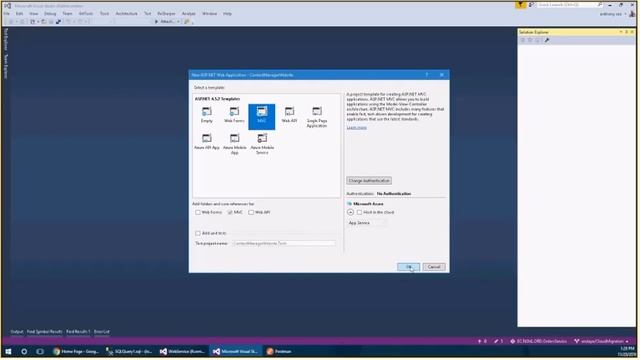The height and width of the screenshot is (360, 640).
Task: Click the wrench icon in Solution Explorer
Action: [547, 40]
